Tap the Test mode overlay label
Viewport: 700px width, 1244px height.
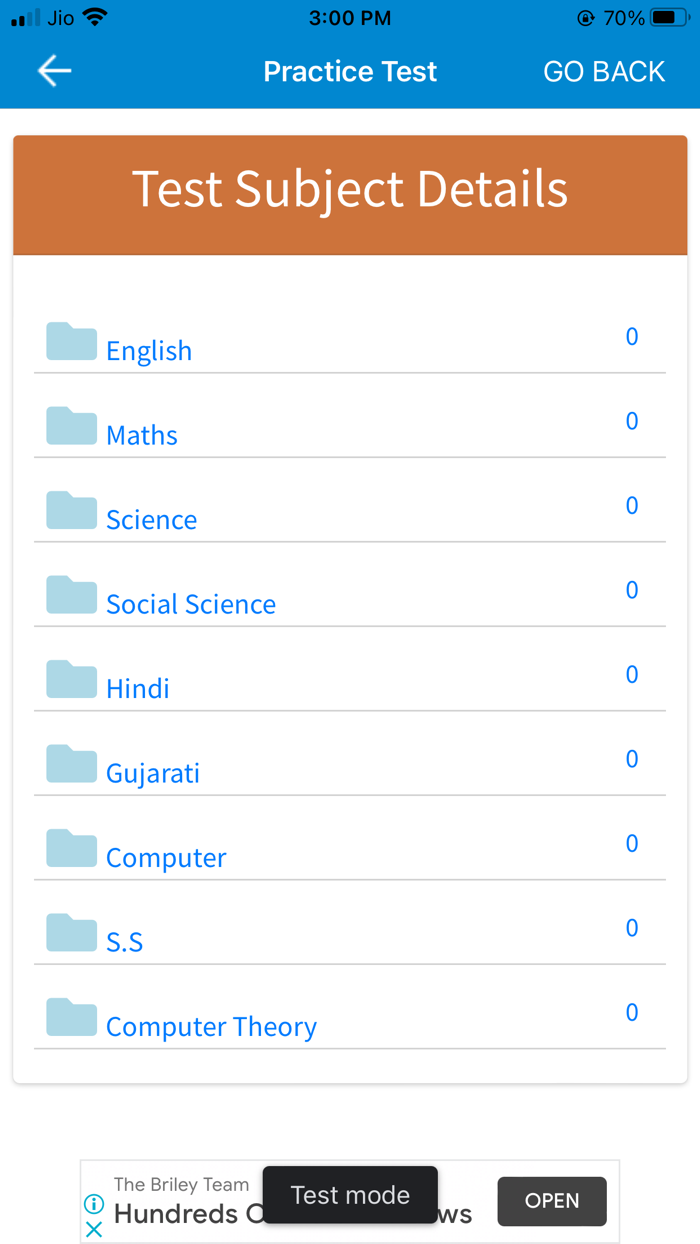coord(350,1195)
